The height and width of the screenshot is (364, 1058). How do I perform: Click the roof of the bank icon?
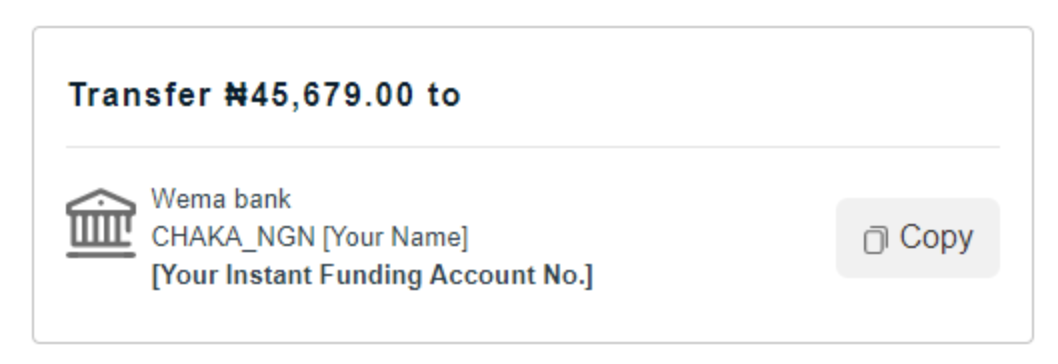click(x=101, y=199)
